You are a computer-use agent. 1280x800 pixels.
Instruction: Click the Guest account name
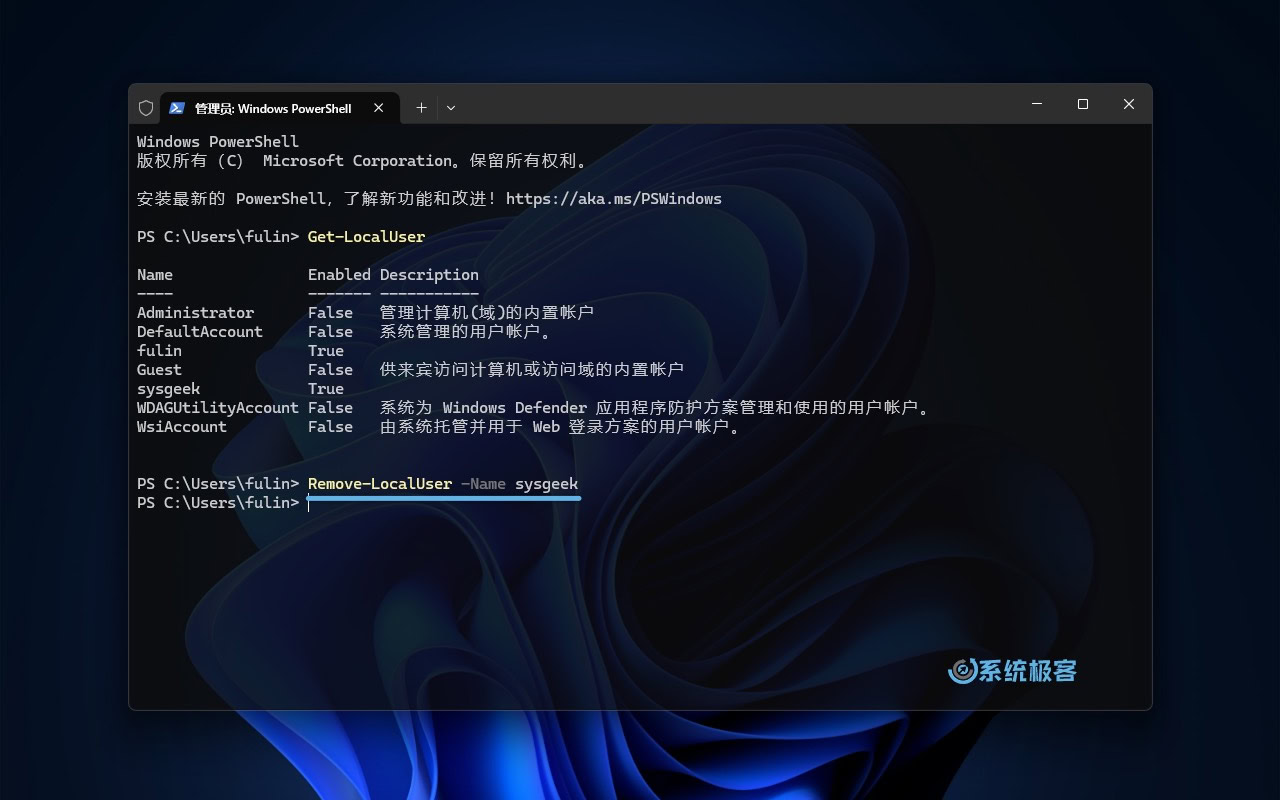pyautogui.click(x=160, y=370)
